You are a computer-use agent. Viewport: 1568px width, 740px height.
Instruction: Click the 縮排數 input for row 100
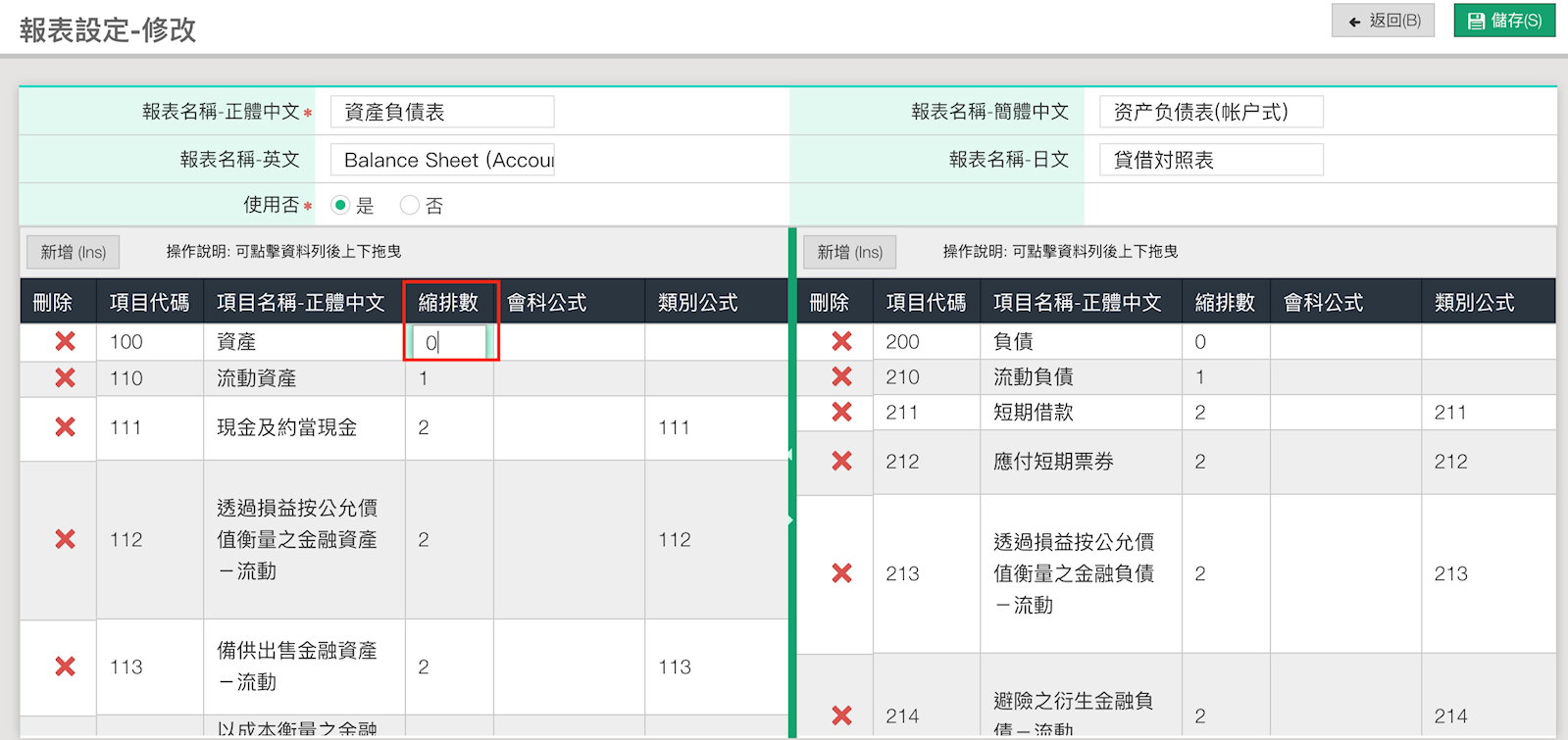(x=449, y=342)
